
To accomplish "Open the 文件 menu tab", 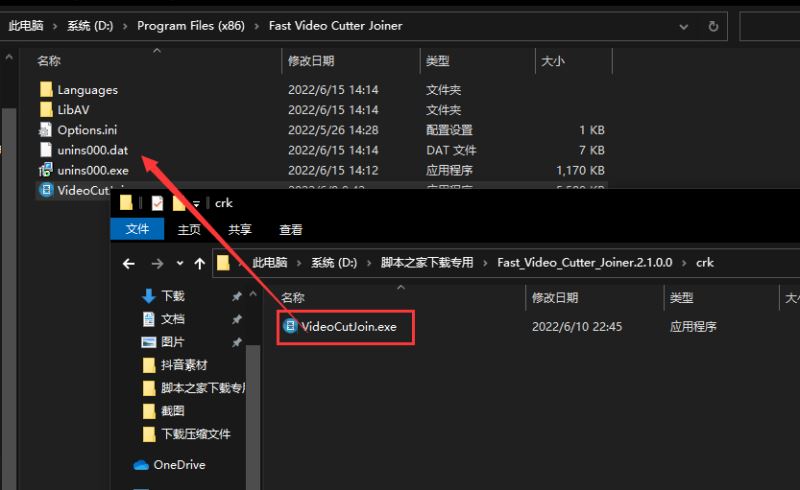I will click(137, 229).
